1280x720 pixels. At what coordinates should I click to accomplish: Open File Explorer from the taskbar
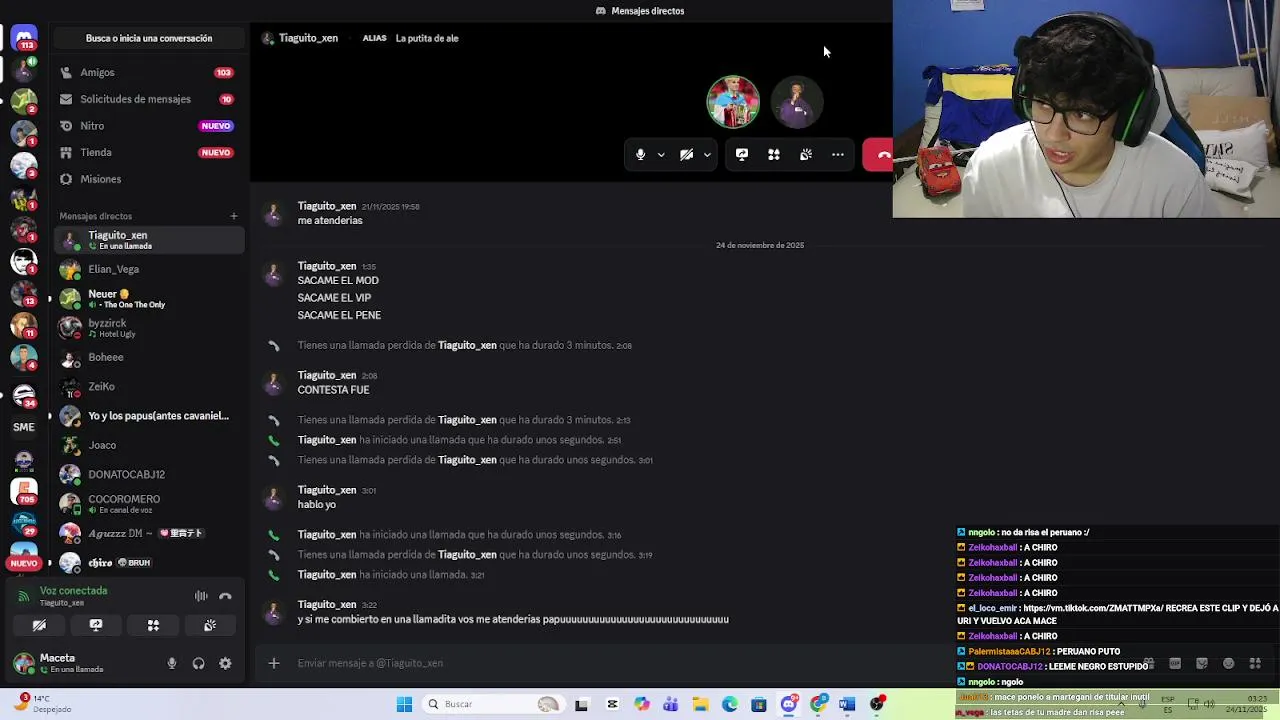tap(700, 705)
